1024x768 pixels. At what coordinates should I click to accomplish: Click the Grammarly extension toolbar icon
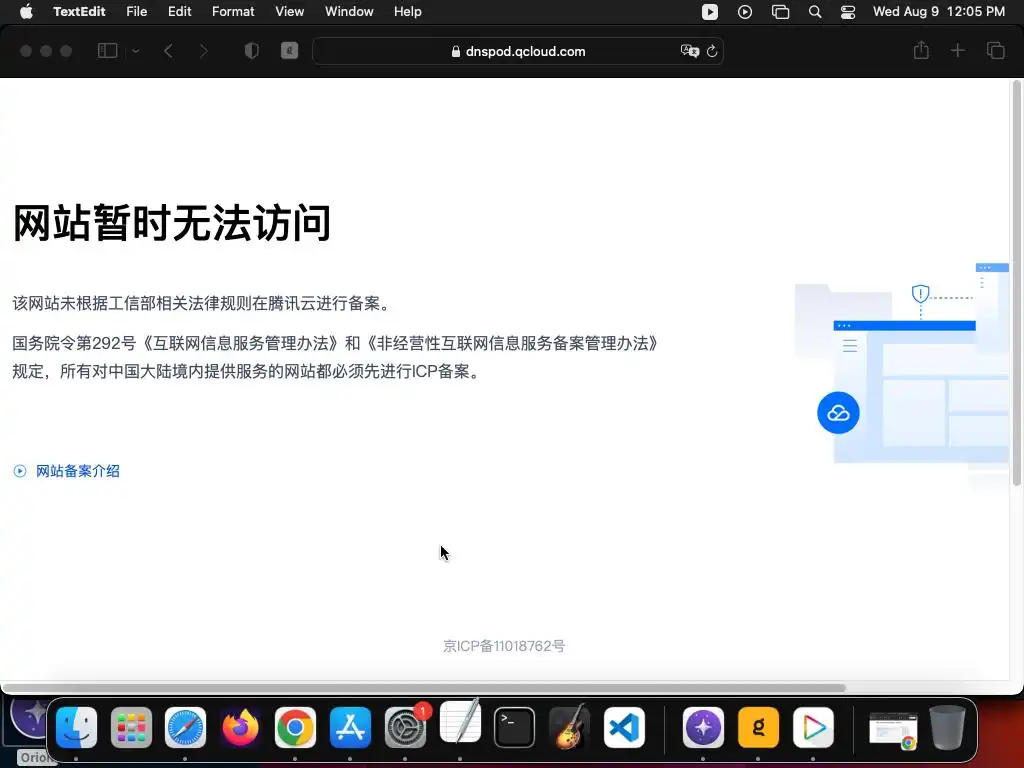tap(289, 51)
